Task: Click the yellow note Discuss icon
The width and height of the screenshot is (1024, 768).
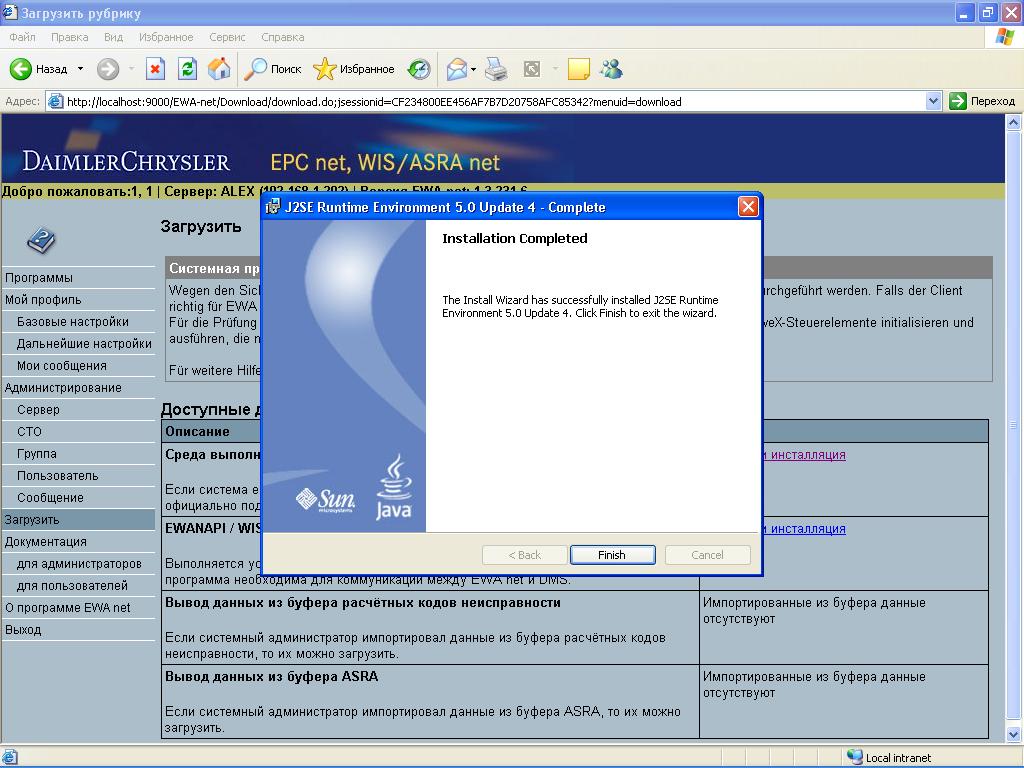Action: pos(579,69)
